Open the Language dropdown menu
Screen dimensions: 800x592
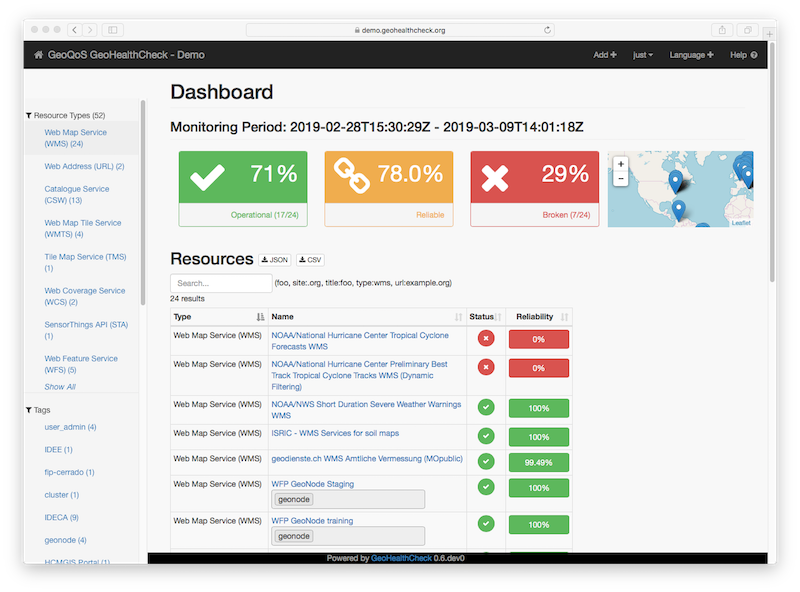tap(691, 55)
